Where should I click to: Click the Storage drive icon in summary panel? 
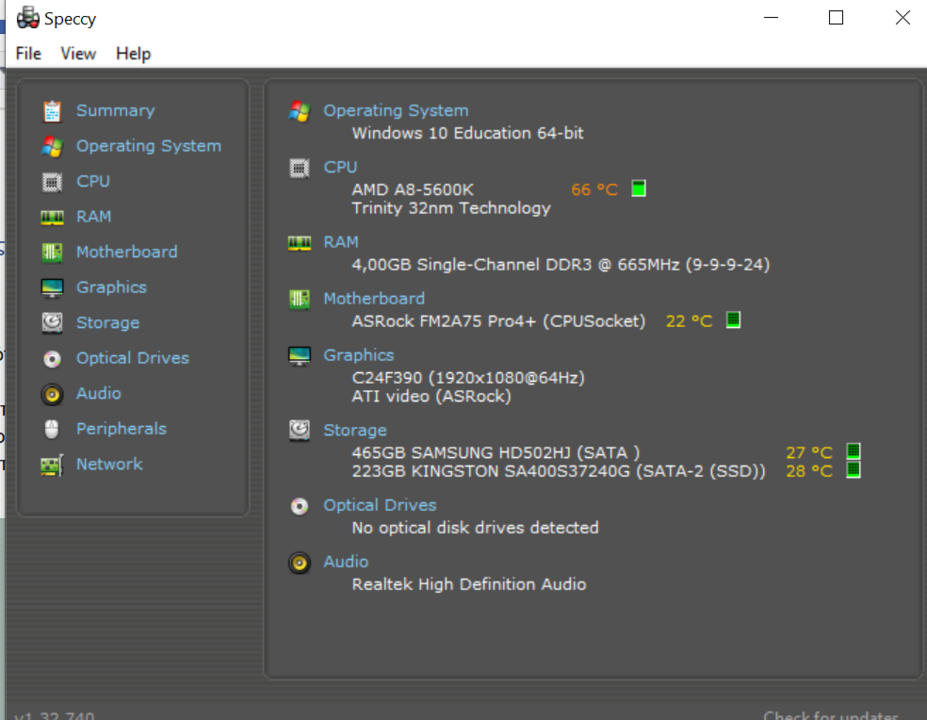299,430
